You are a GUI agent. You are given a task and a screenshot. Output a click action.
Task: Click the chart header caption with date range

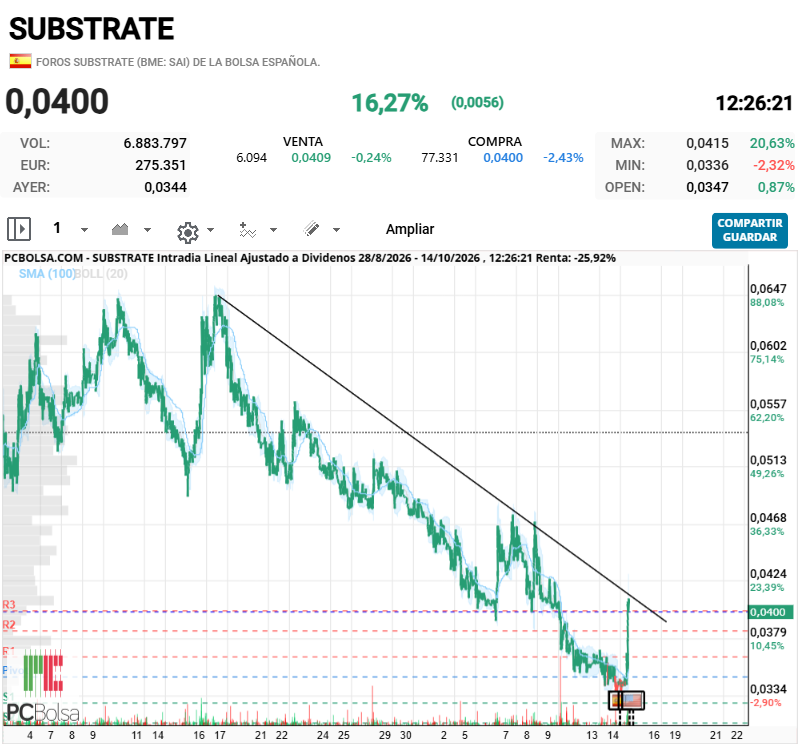pyautogui.click(x=310, y=258)
